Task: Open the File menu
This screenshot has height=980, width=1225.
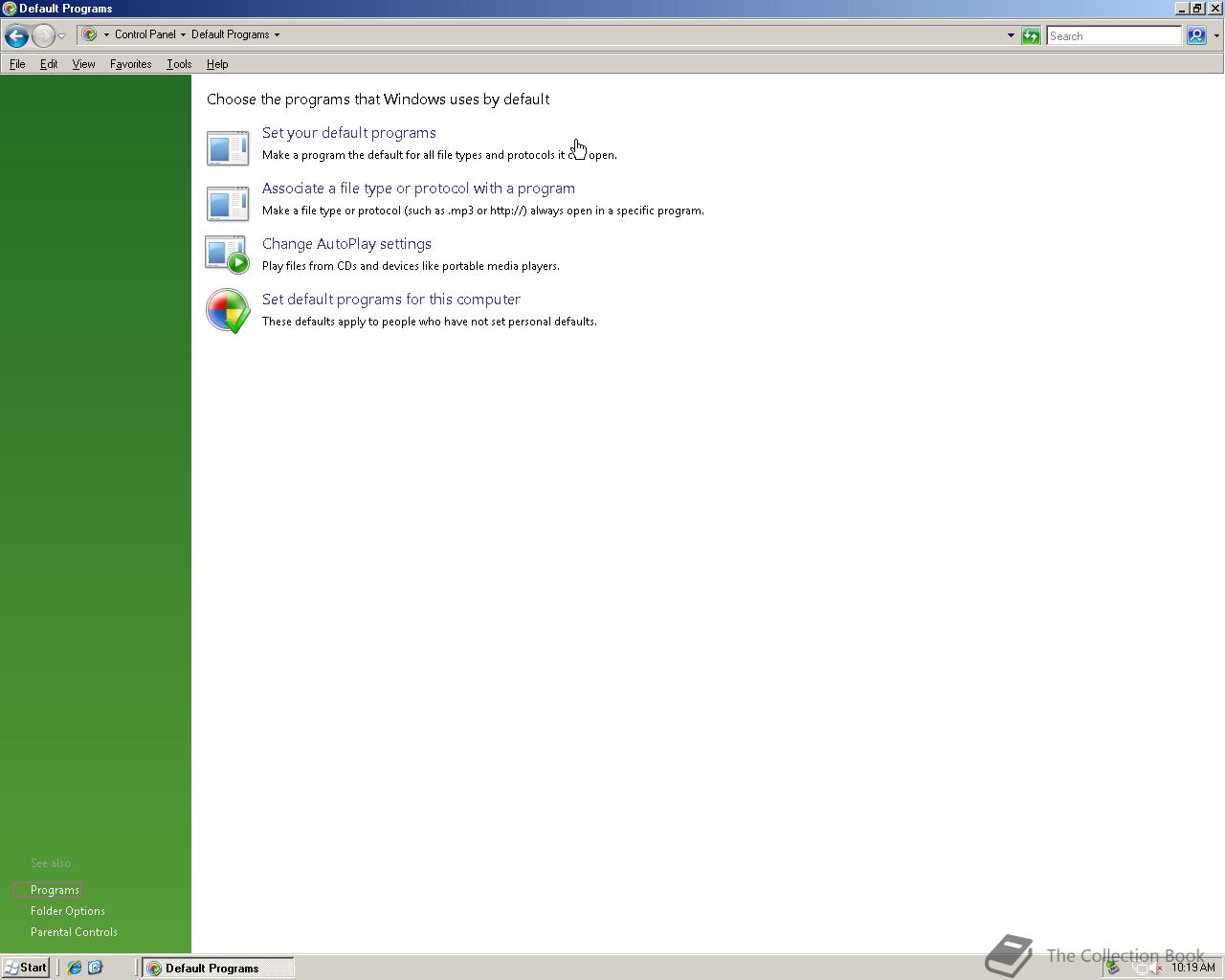Action: click(17, 64)
